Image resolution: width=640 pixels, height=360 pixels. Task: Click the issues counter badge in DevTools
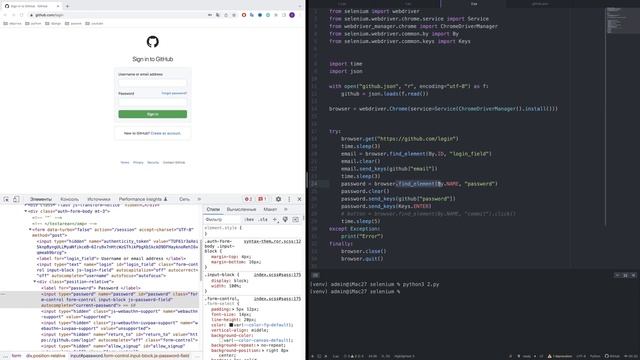coord(262,199)
